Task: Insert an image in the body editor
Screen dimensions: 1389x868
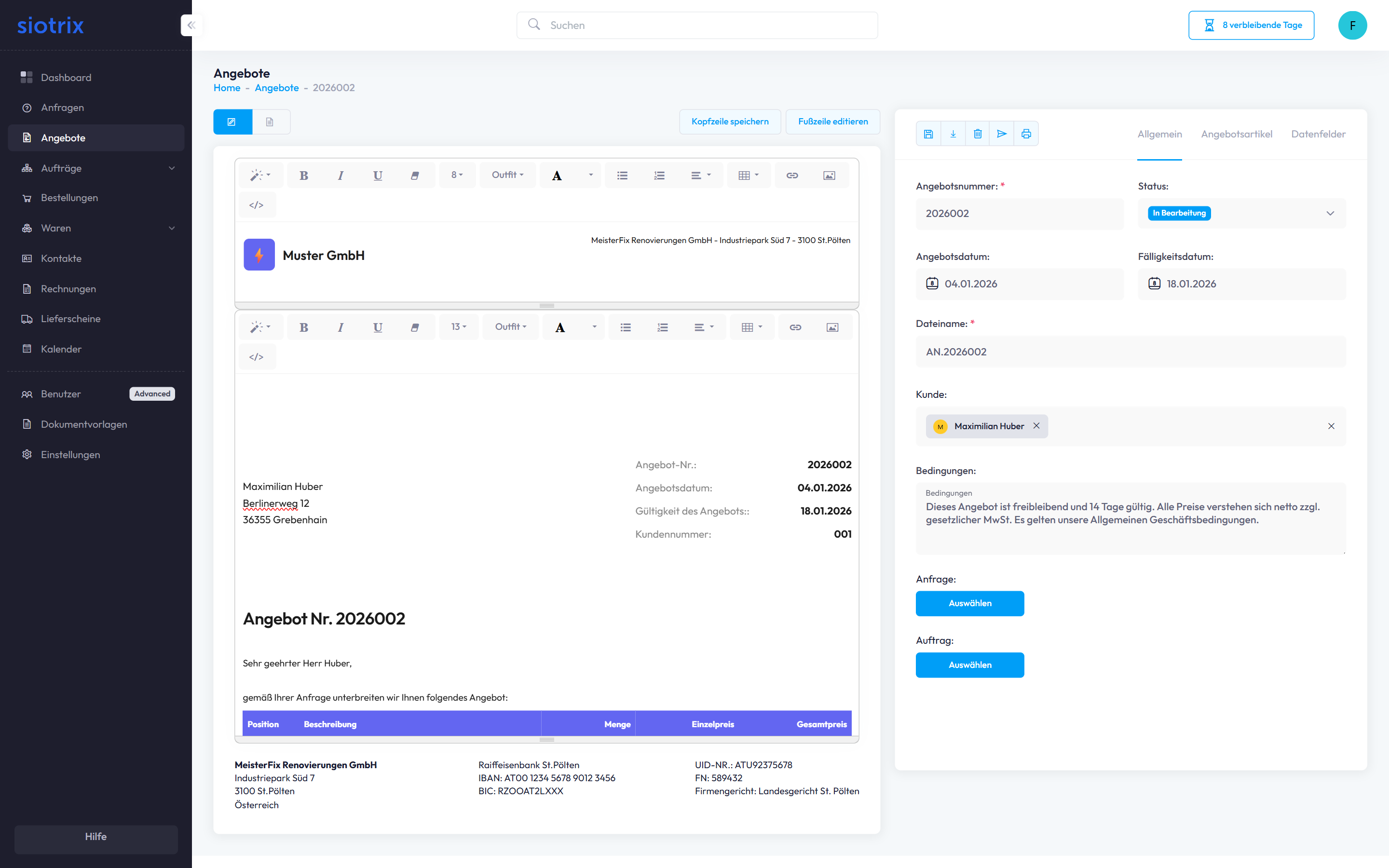Action: 832,327
